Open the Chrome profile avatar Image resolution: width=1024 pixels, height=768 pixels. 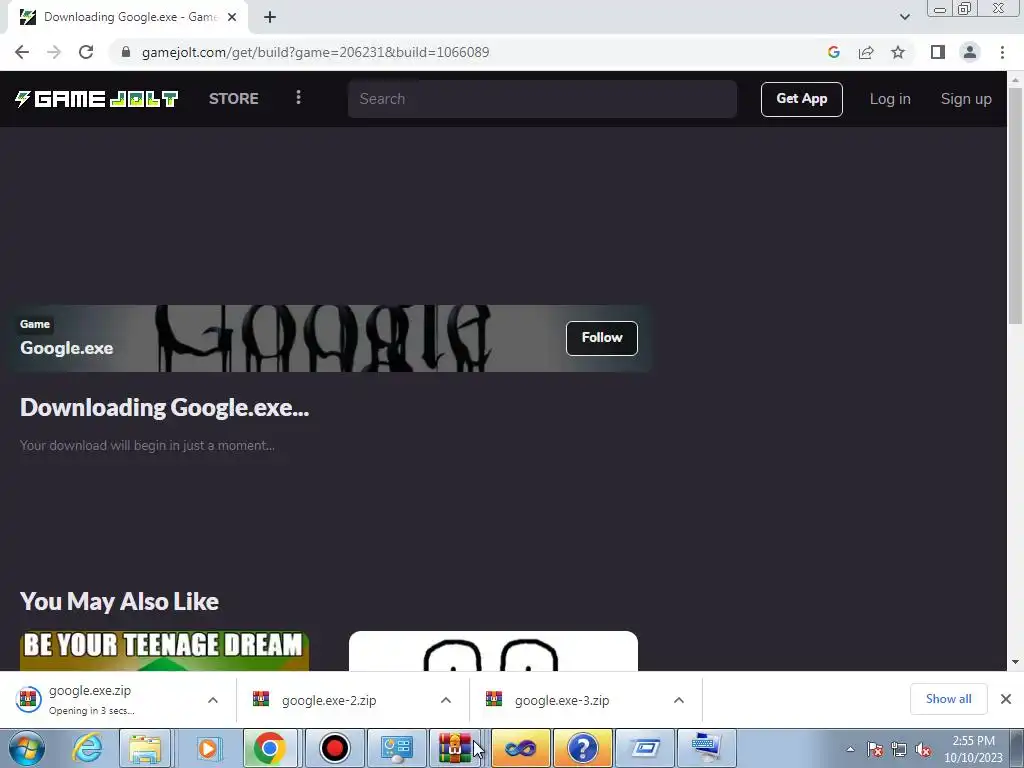click(970, 52)
